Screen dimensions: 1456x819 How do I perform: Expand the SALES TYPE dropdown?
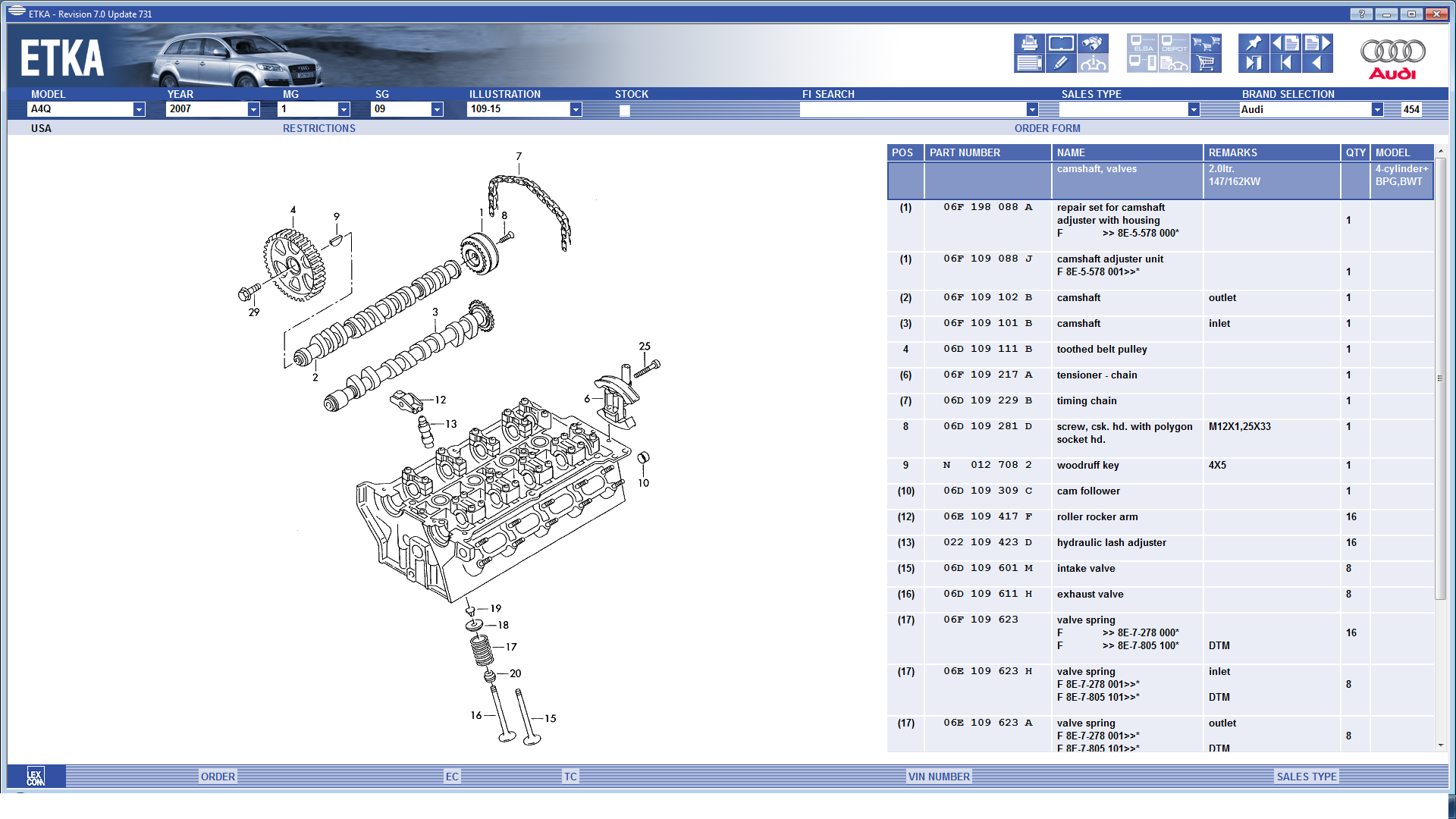[x=1194, y=109]
